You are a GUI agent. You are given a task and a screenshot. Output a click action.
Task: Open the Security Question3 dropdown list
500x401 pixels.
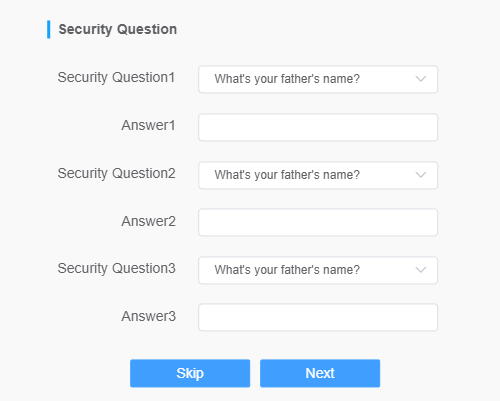[x=318, y=270]
